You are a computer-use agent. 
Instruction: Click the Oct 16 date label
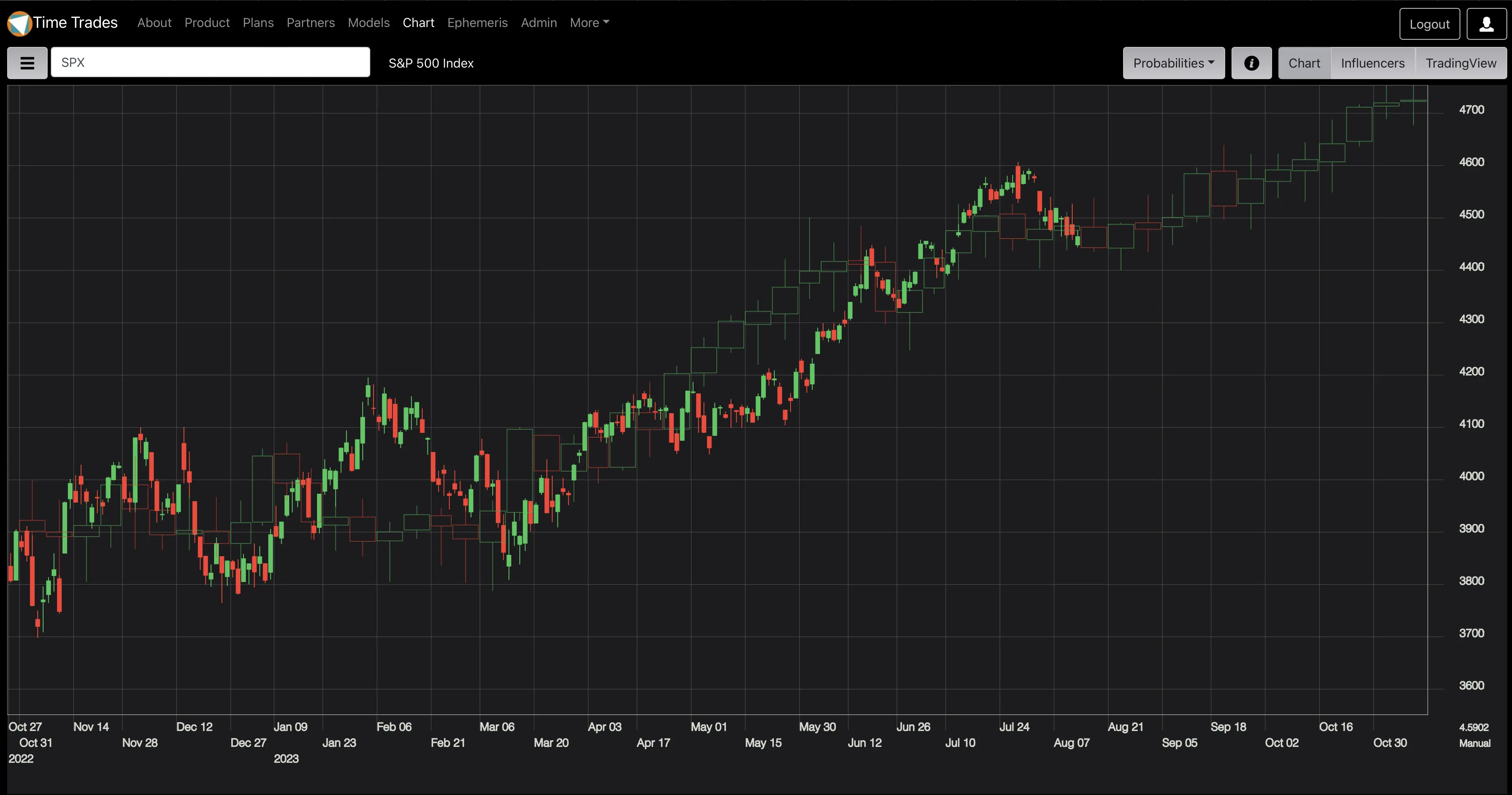(x=1336, y=727)
